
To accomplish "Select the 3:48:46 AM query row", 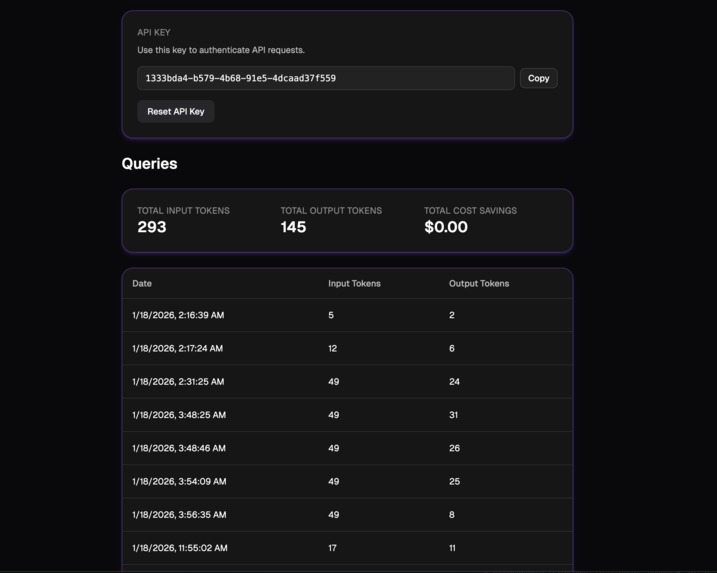I will (348, 448).
